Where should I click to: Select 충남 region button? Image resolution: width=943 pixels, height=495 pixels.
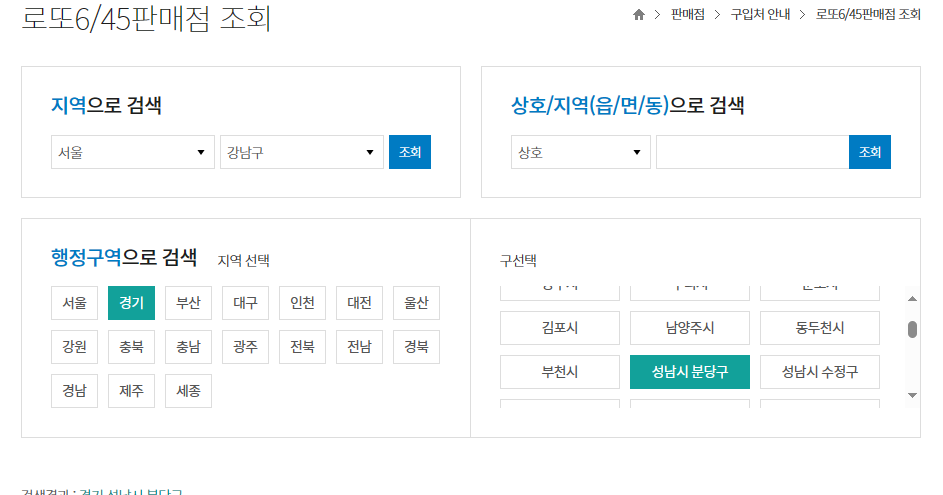pos(188,347)
